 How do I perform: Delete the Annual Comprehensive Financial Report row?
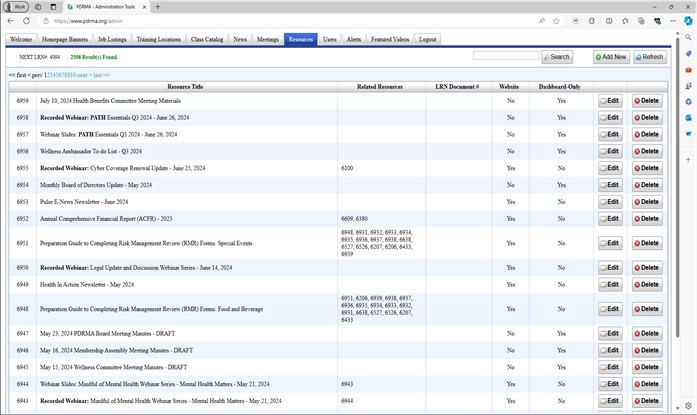[x=646, y=218]
